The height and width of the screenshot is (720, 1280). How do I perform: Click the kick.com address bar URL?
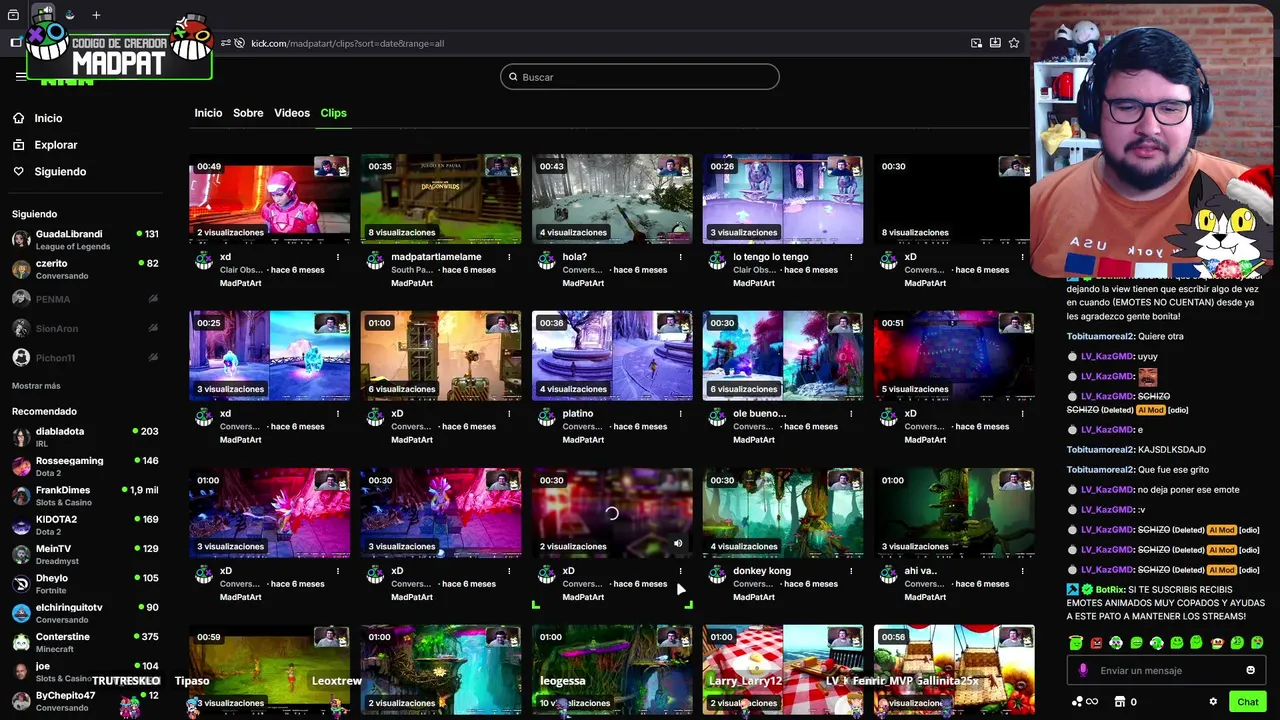point(347,43)
